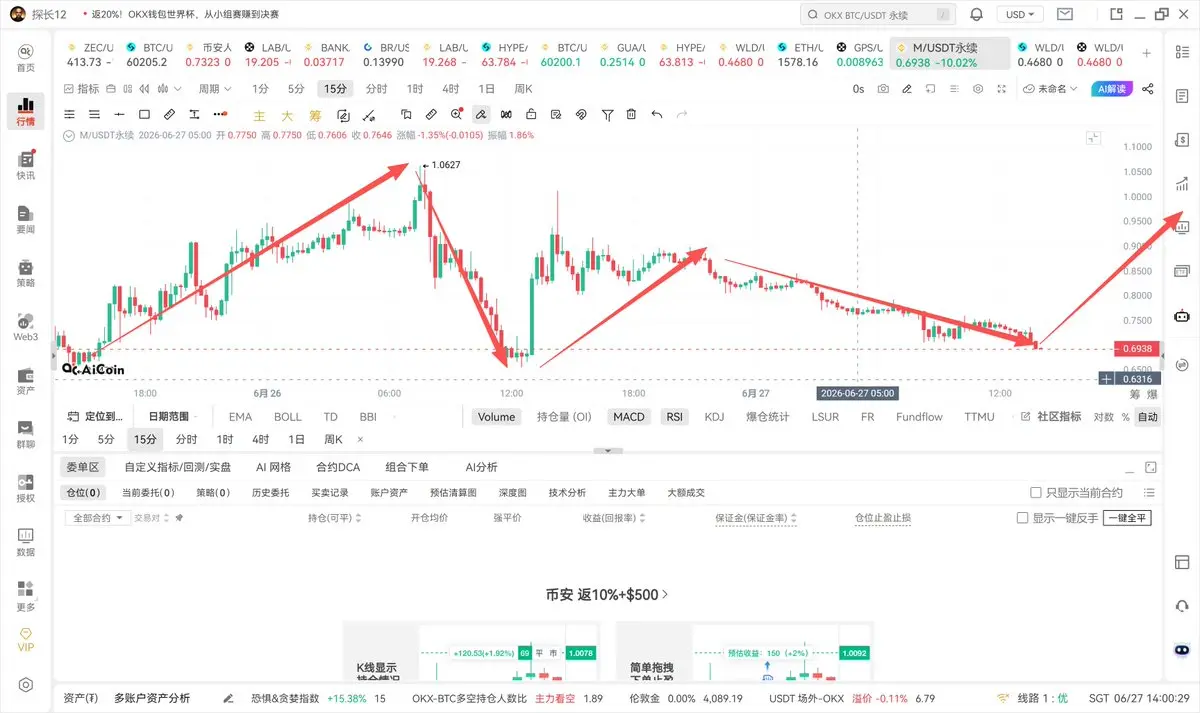The width and height of the screenshot is (1200, 713).
Task: Click the trash delete drawings icon
Action: tap(631, 115)
